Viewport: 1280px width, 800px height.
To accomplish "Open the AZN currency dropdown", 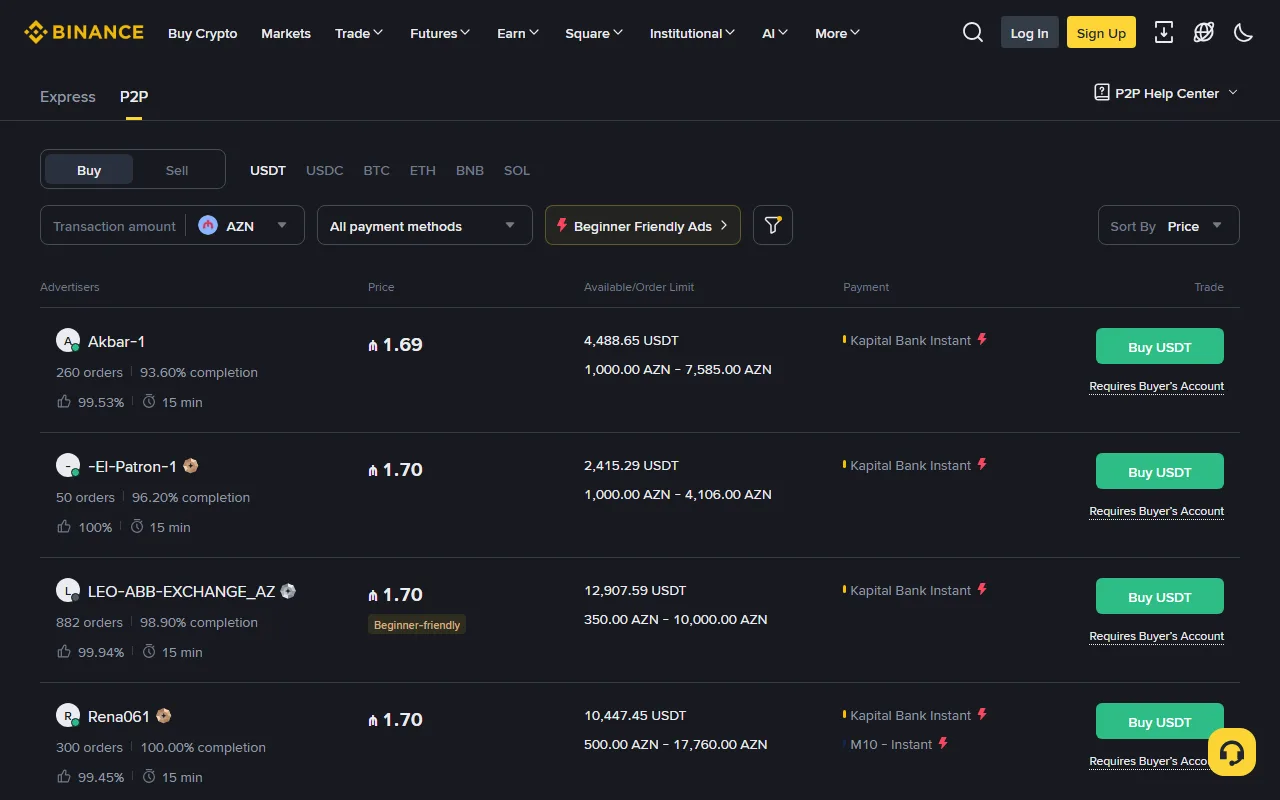I will [x=245, y=225].
